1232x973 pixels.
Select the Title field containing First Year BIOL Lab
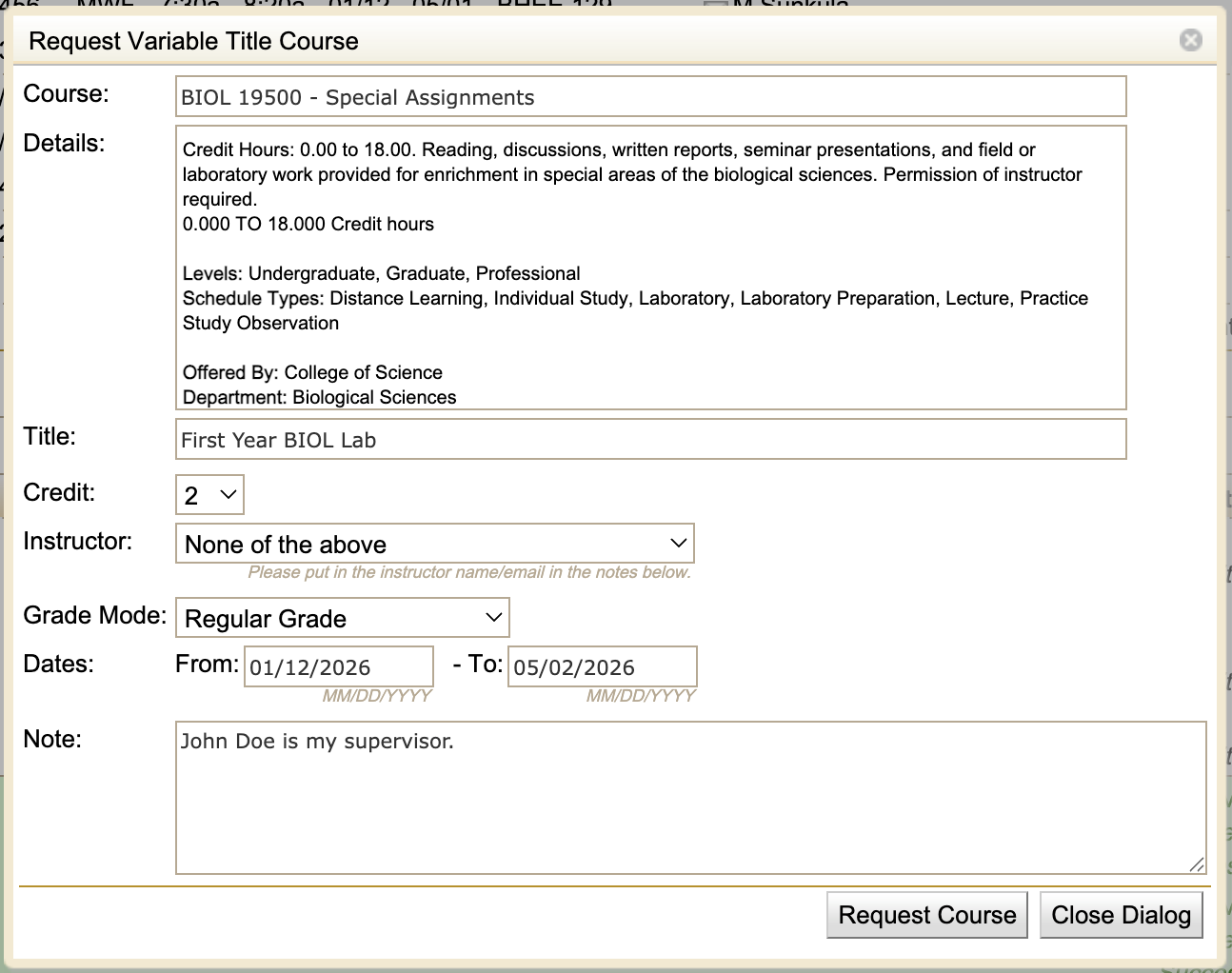650,439
